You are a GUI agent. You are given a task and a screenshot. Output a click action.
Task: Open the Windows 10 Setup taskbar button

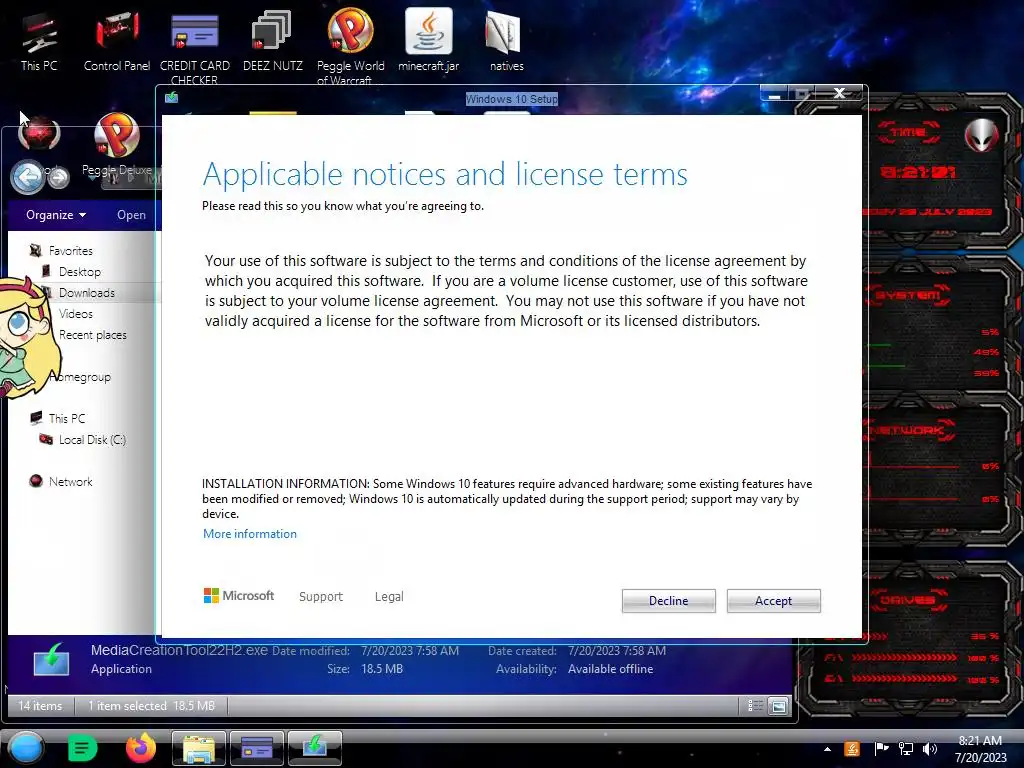pos(314,748)
